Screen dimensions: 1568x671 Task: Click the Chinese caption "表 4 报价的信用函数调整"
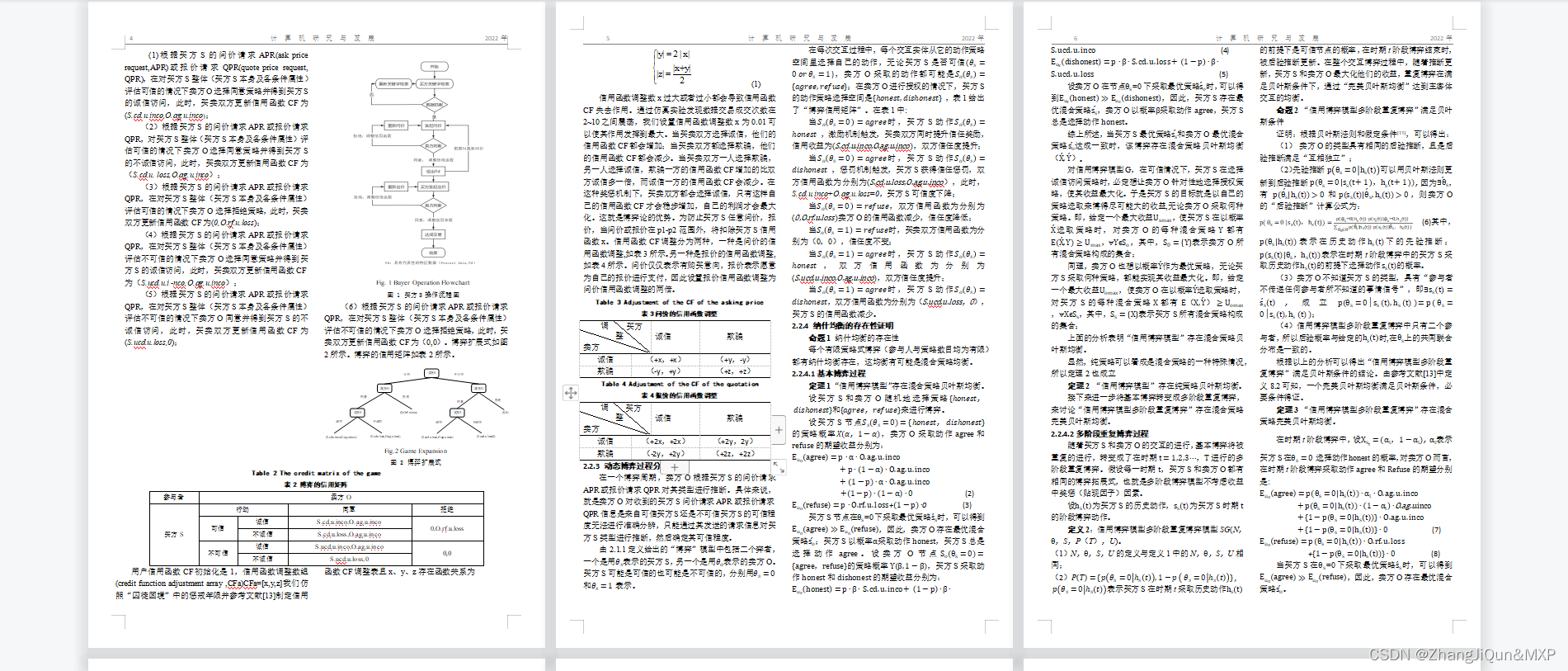679,395
